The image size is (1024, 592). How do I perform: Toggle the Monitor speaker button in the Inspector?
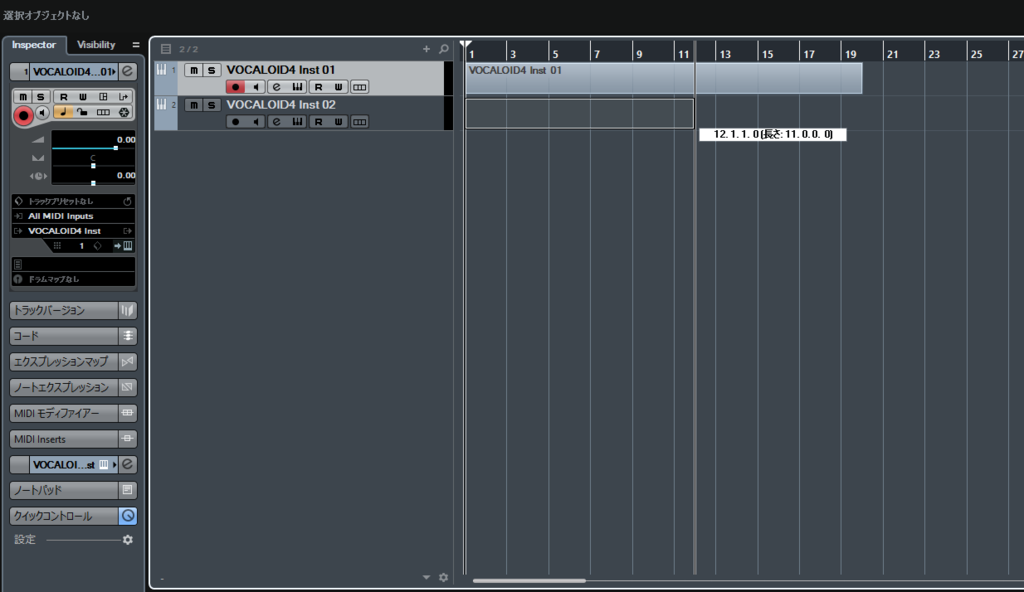click(42, 112)
